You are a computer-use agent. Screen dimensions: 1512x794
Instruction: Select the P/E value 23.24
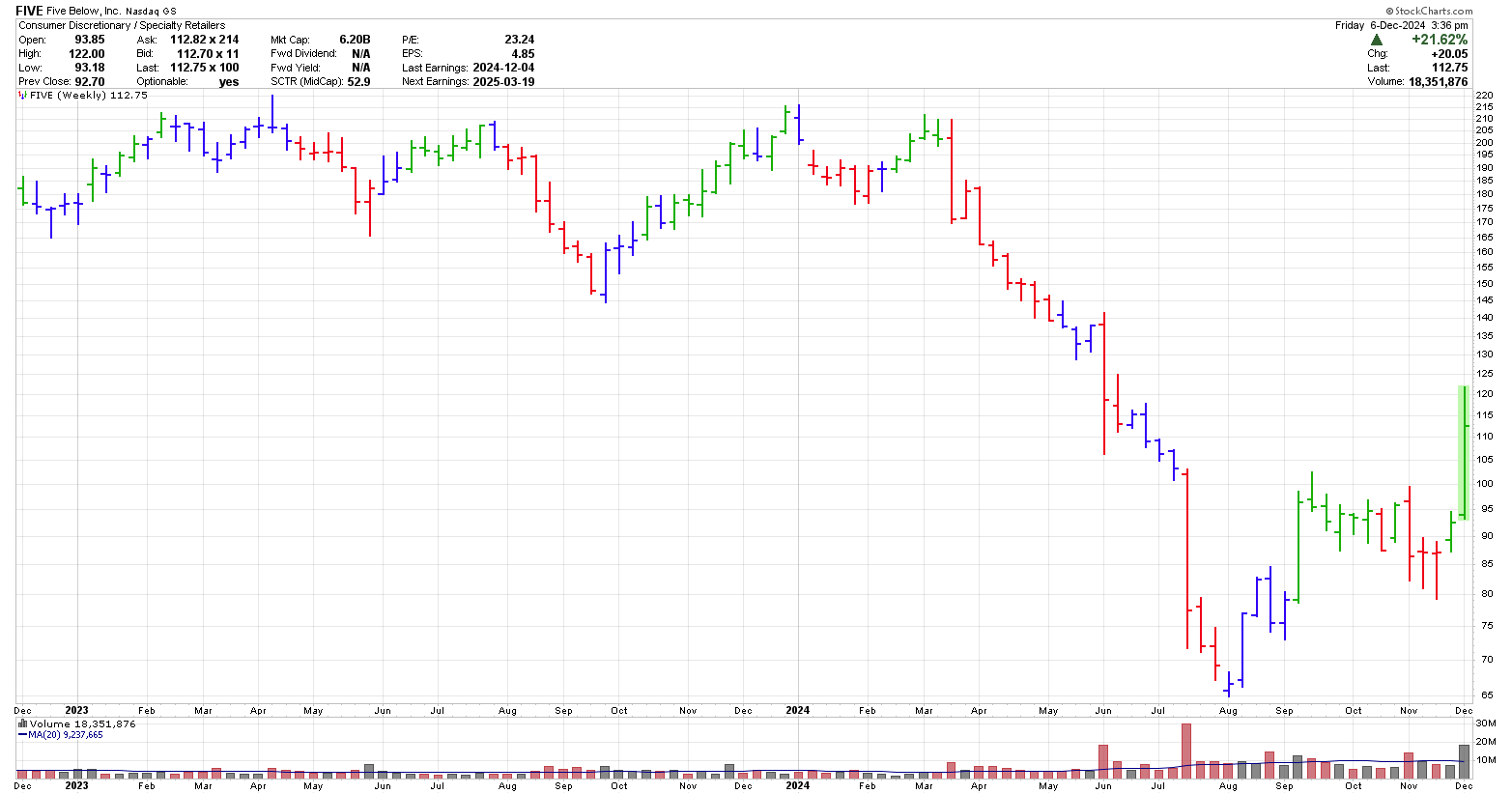(x=520, y=40)
